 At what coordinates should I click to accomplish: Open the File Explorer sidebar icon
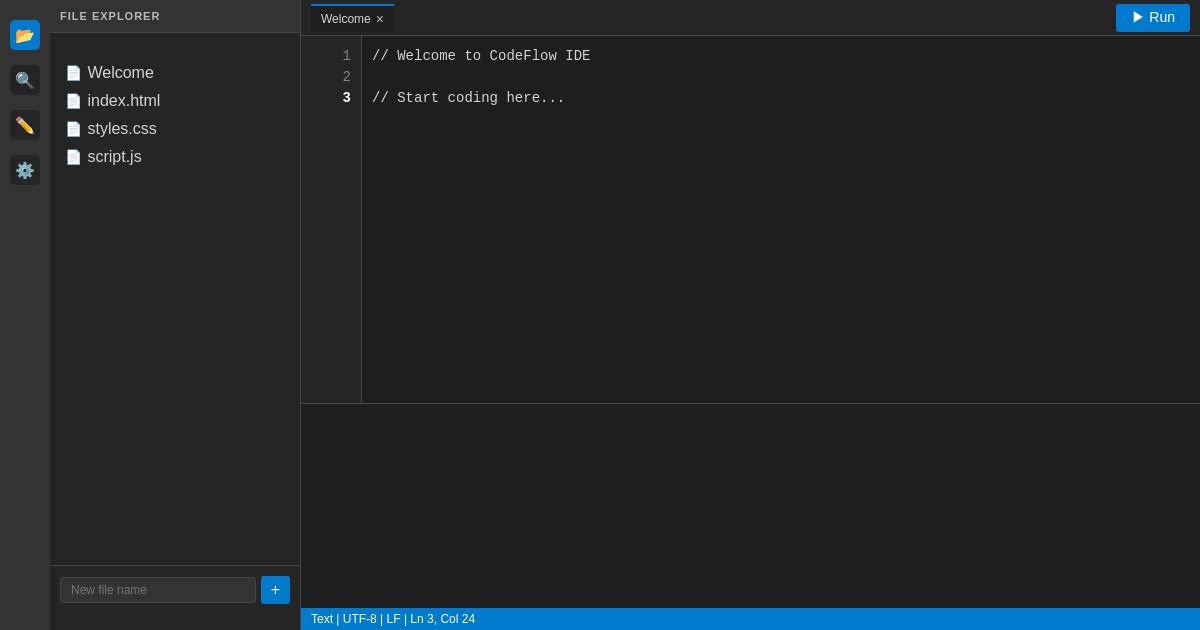pos(25,35)
